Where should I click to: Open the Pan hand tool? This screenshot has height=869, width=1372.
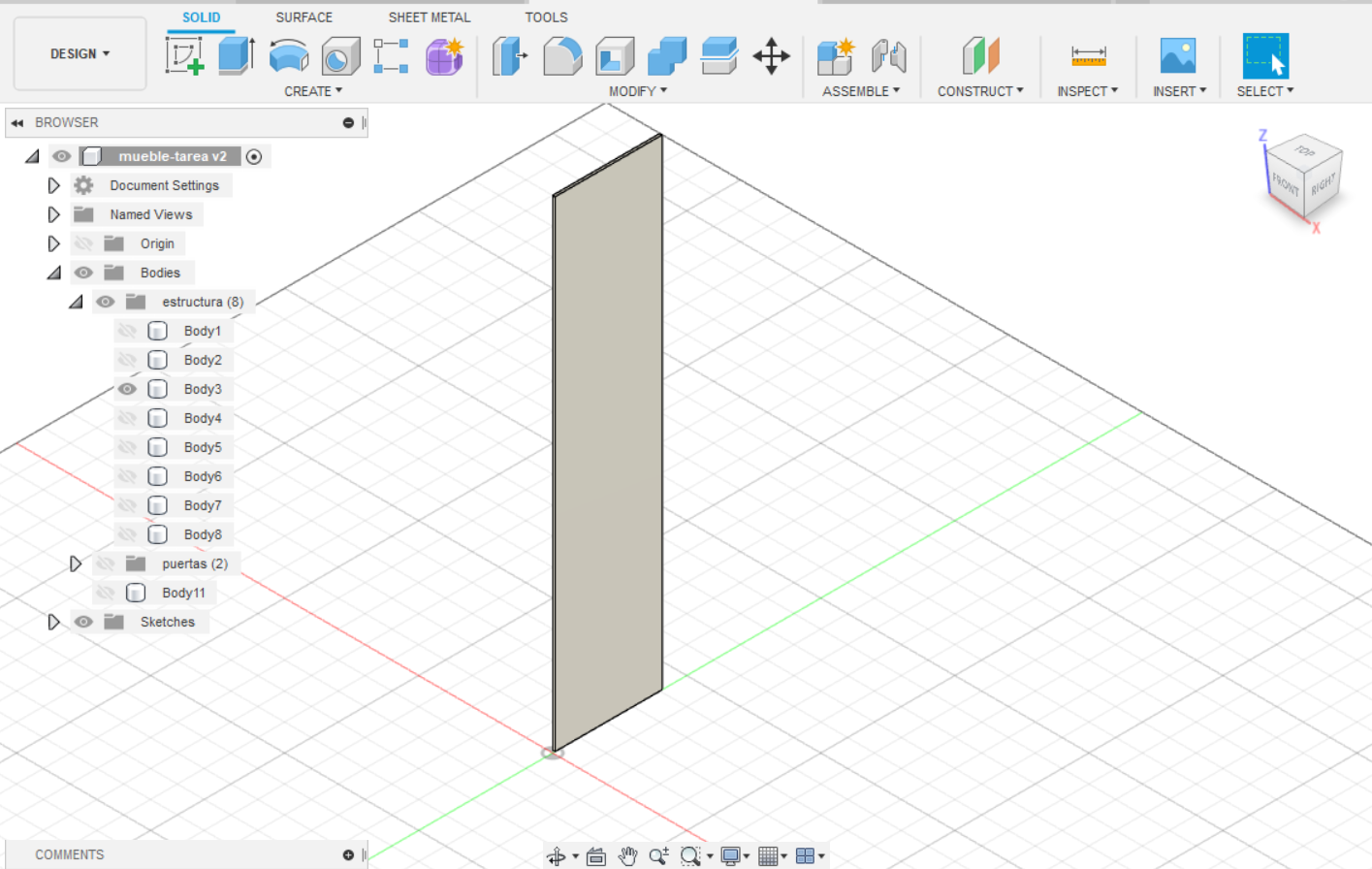pyautogui.click(x=627, y=855)
